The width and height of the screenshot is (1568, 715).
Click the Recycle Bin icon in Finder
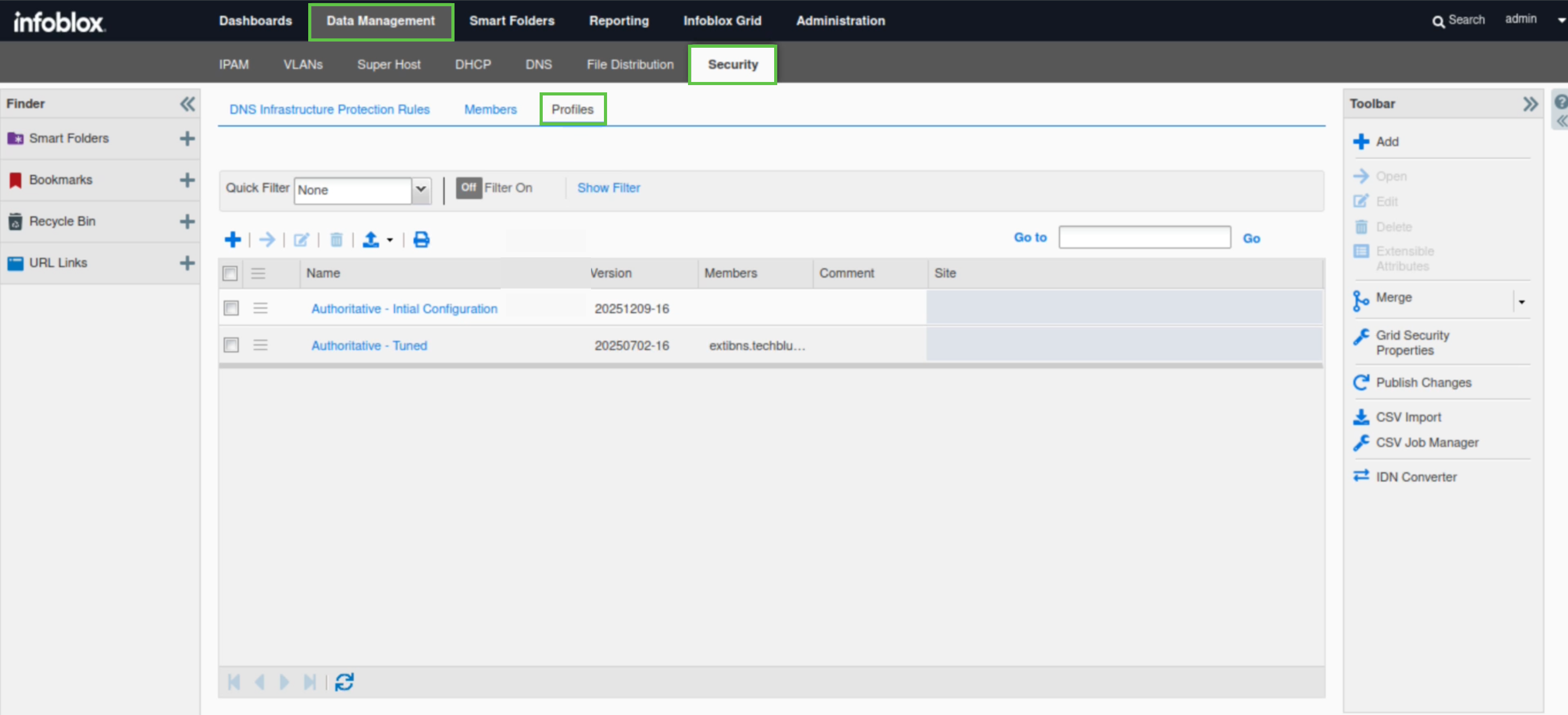coord(15,222)
